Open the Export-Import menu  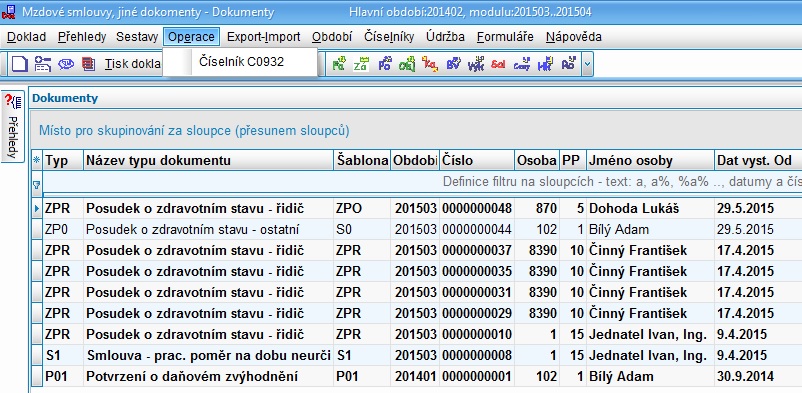click(x=263, y=37)
